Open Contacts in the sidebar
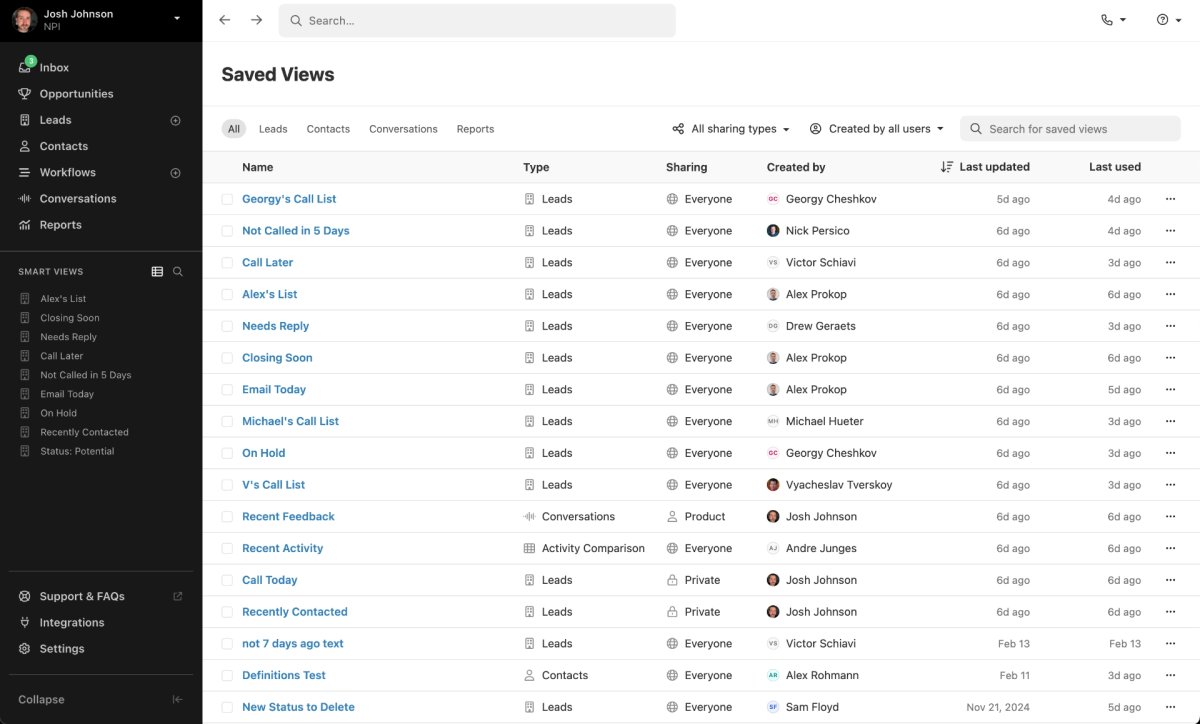This screenshot has width=1200, height=724. [64, 146]
